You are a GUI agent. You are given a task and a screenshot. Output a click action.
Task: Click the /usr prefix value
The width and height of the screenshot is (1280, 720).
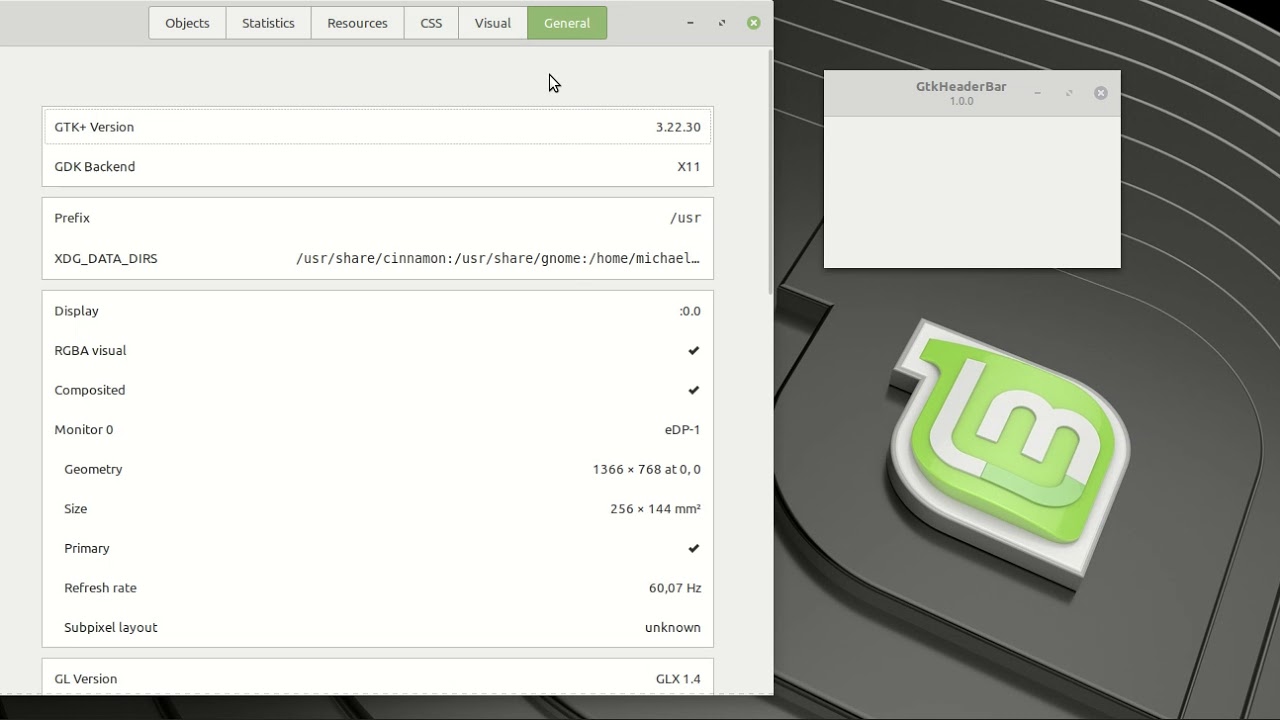pos(686,218)
